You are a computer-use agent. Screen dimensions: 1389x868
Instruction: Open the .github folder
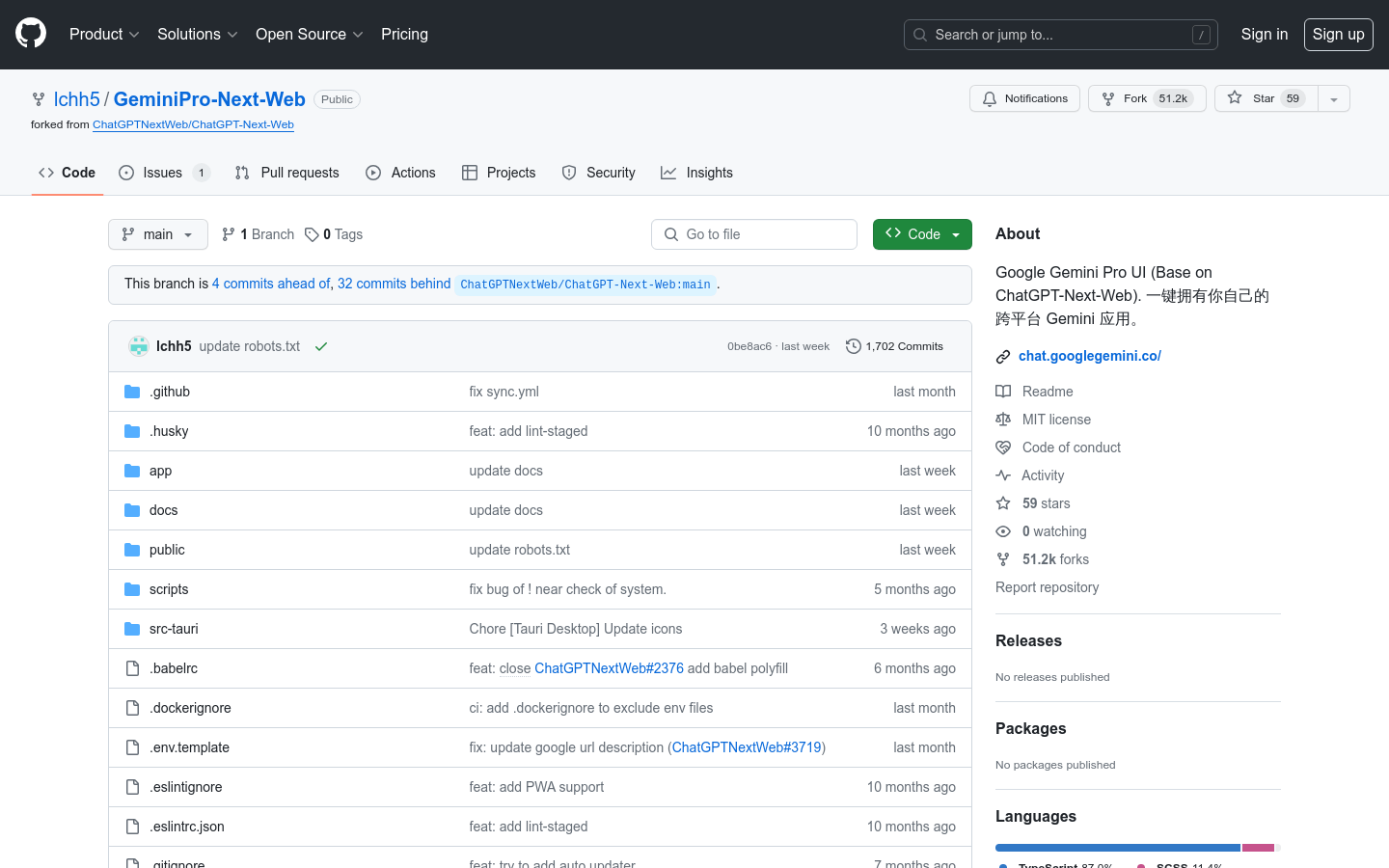(x=170, y=392)
